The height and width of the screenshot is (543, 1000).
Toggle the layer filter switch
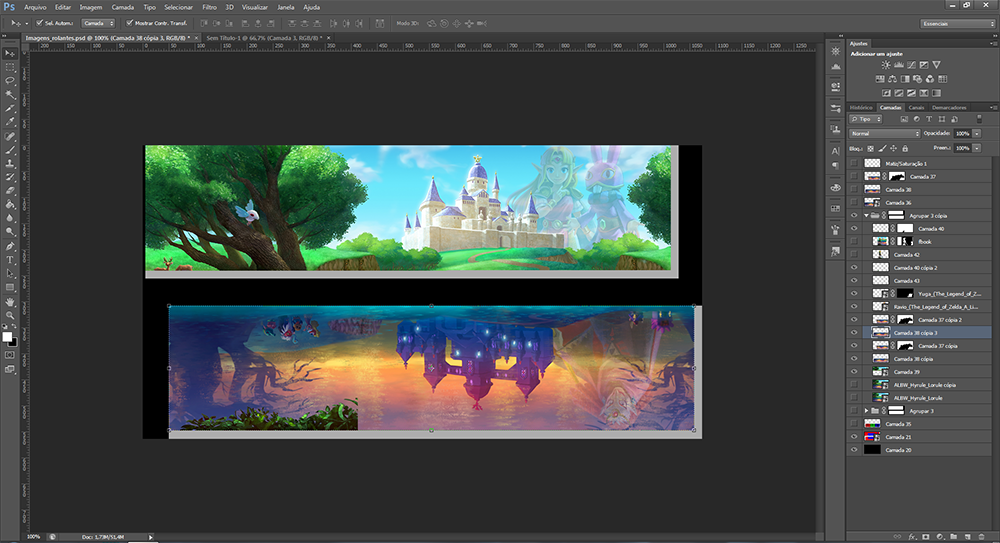pyautogui.click(x=979, y=119)
